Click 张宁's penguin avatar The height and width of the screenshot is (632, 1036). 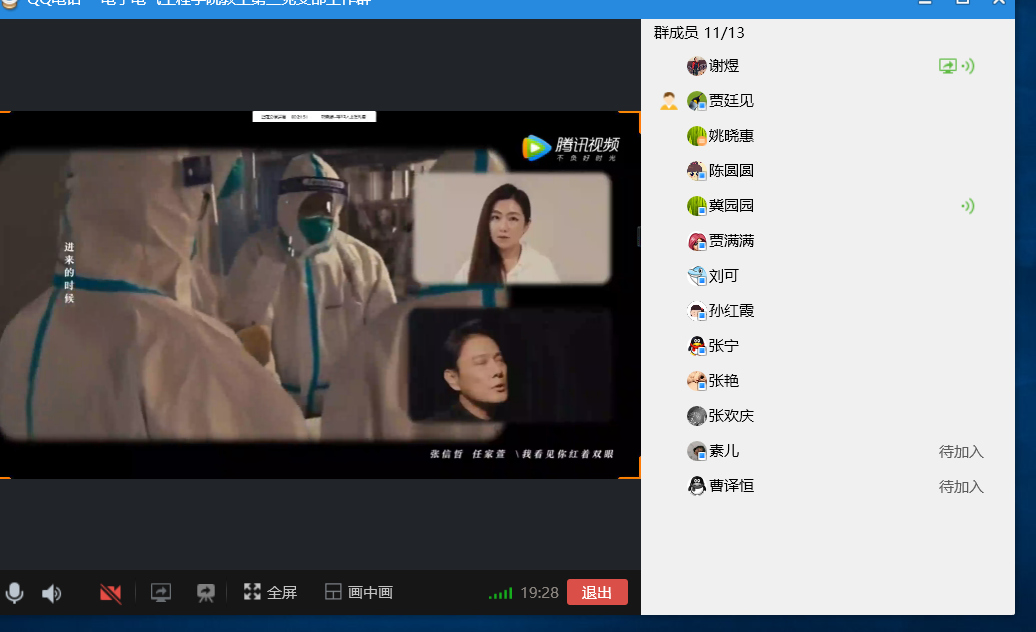pos(696,346)
